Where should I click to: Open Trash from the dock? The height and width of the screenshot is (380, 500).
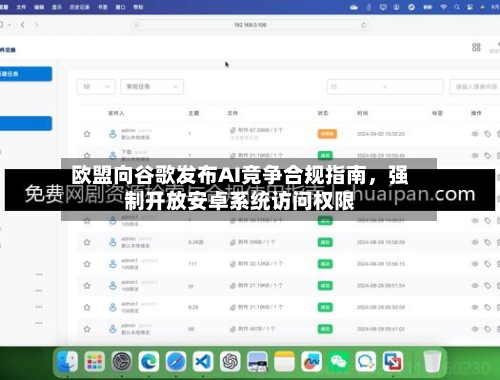[432, 361]
